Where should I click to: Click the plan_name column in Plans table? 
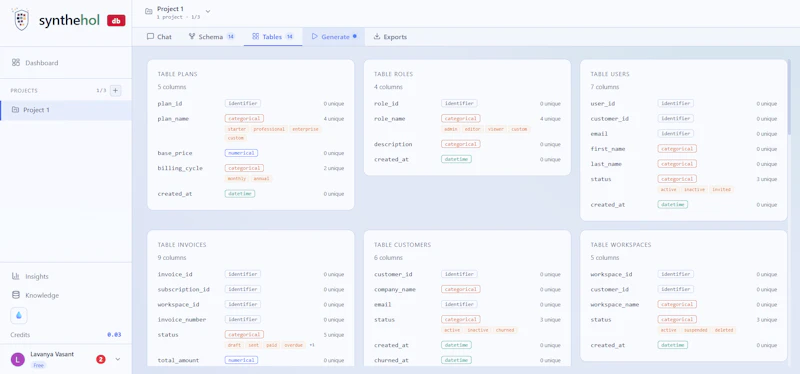(173, 118)
